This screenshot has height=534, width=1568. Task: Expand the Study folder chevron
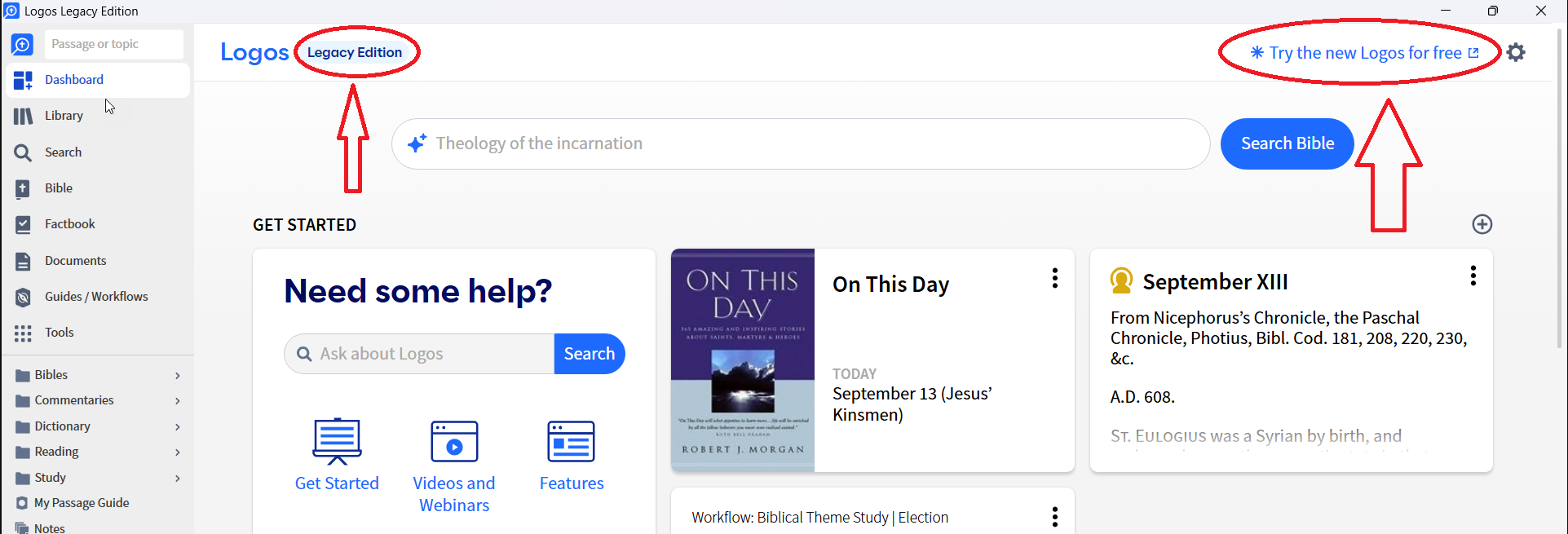click(x=177, y=479)
